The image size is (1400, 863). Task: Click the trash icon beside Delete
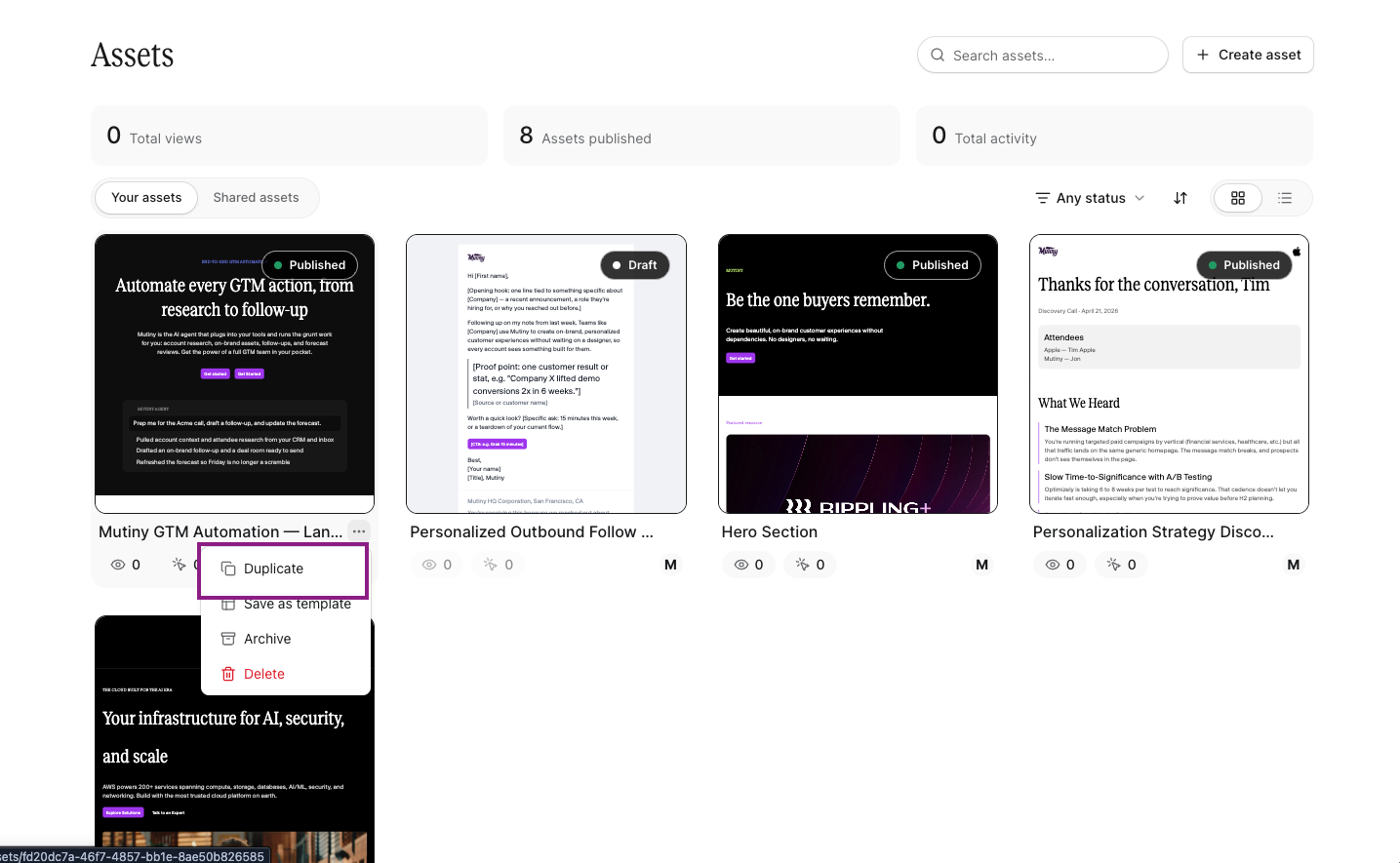(x=228, y=674)
